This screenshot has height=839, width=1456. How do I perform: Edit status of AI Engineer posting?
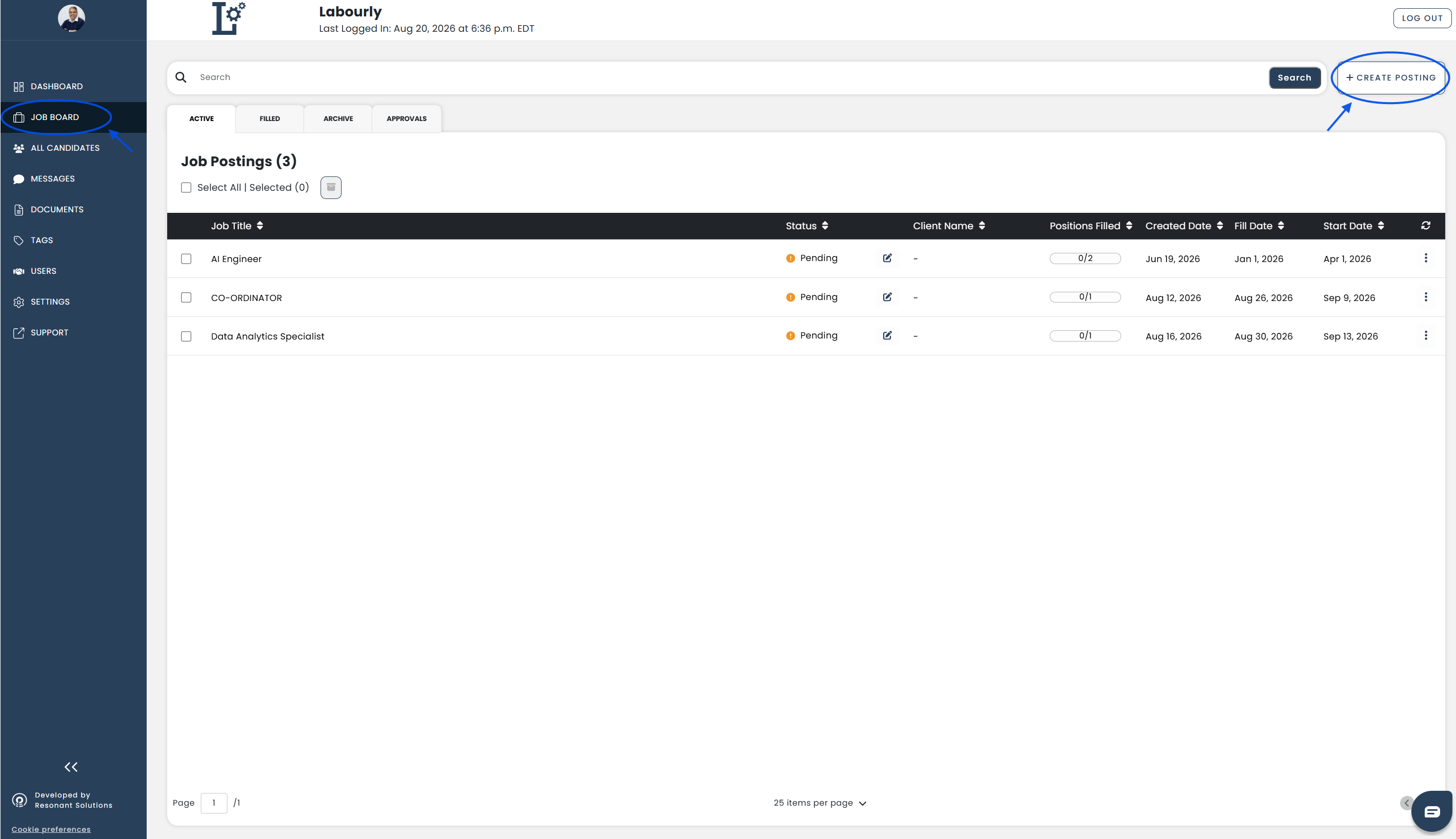pyautogui.click(x=887, y=258)
